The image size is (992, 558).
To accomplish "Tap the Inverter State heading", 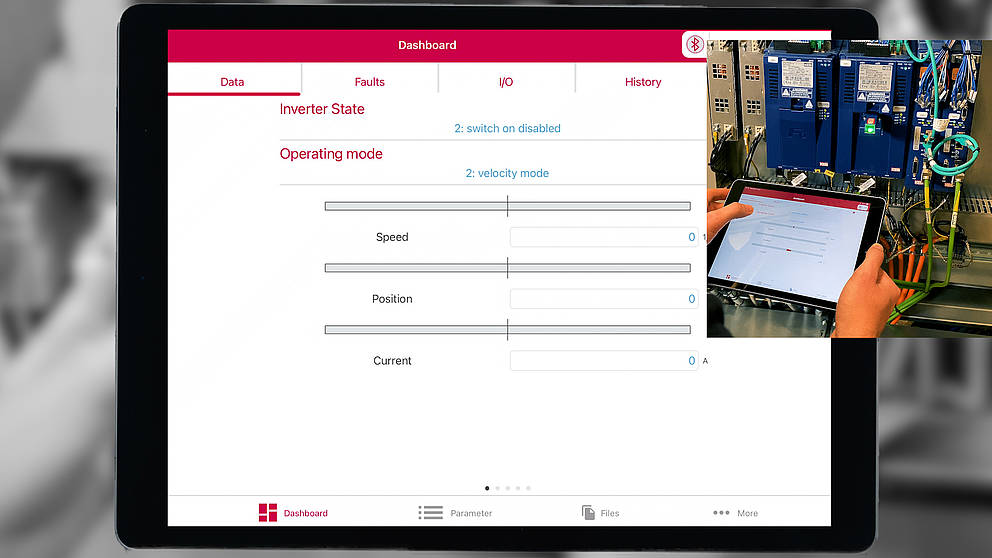I will click(322, 109).
